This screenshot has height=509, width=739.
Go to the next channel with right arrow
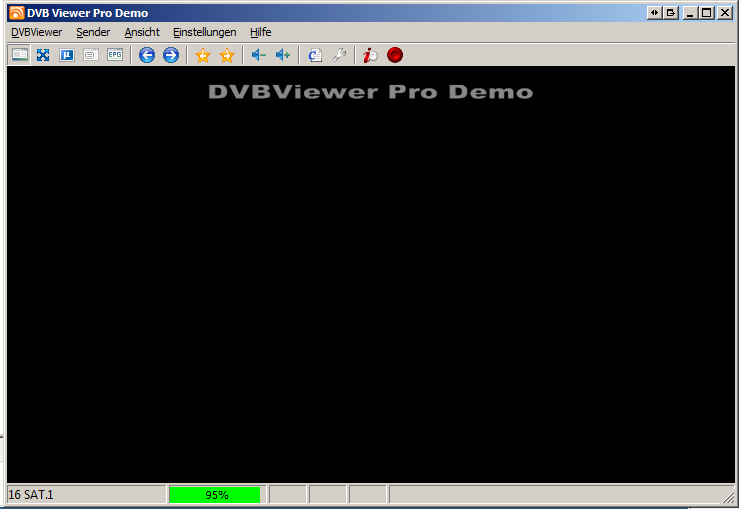[x=171, y=55]
